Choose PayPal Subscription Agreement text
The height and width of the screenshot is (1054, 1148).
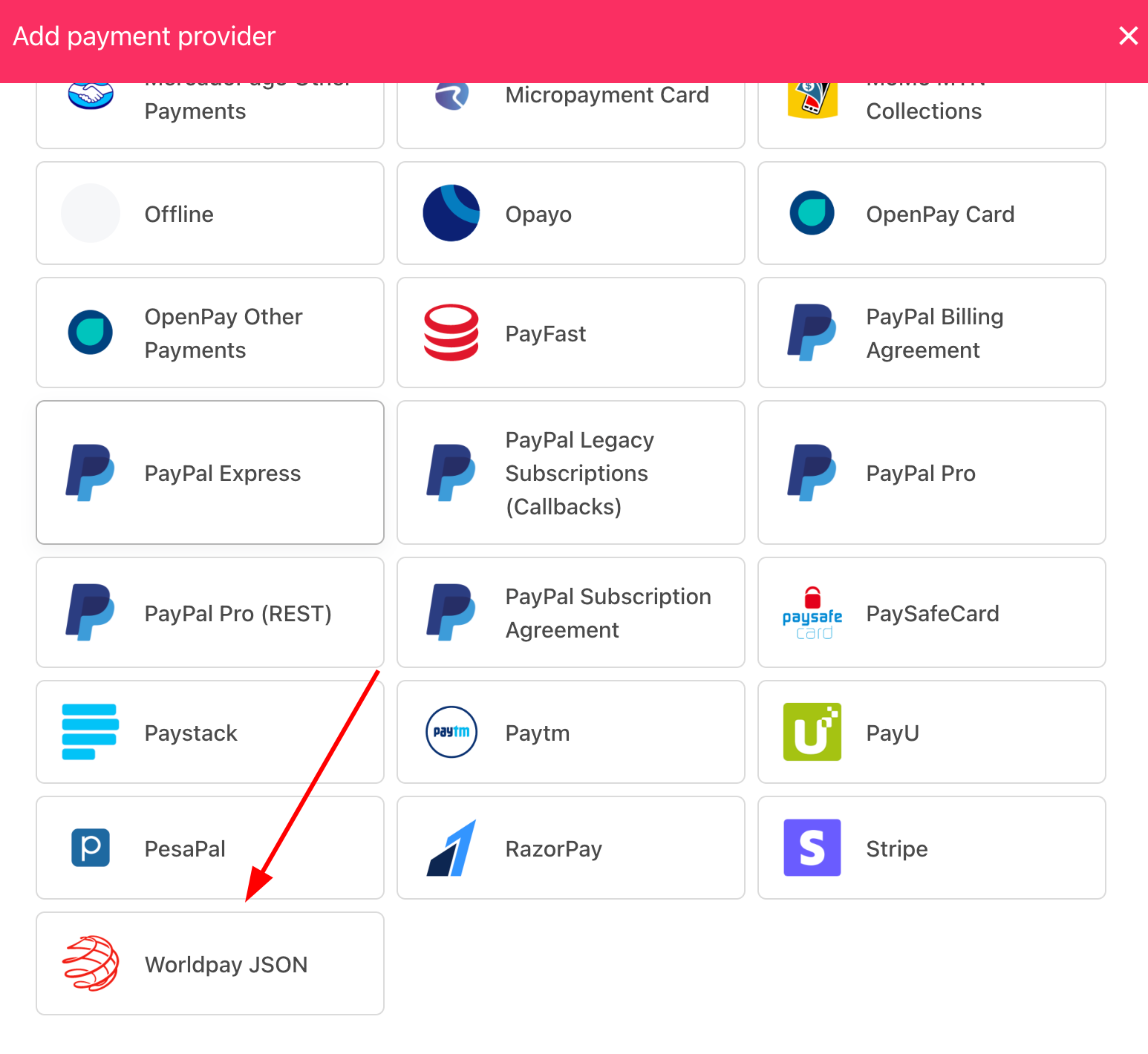pyautogui.click(x=608, y=613)
